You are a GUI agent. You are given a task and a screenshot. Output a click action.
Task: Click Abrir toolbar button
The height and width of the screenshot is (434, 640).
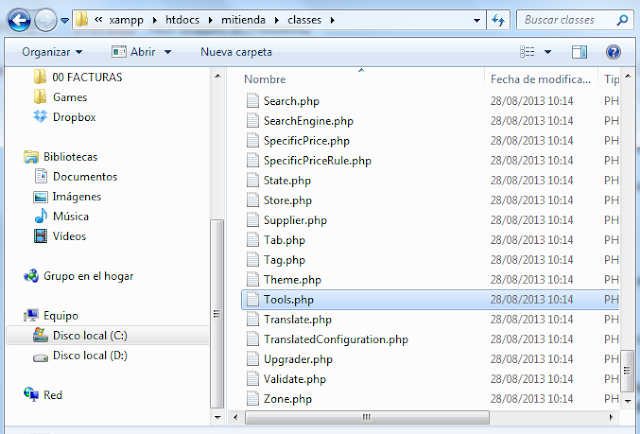(x=134, y=52)
